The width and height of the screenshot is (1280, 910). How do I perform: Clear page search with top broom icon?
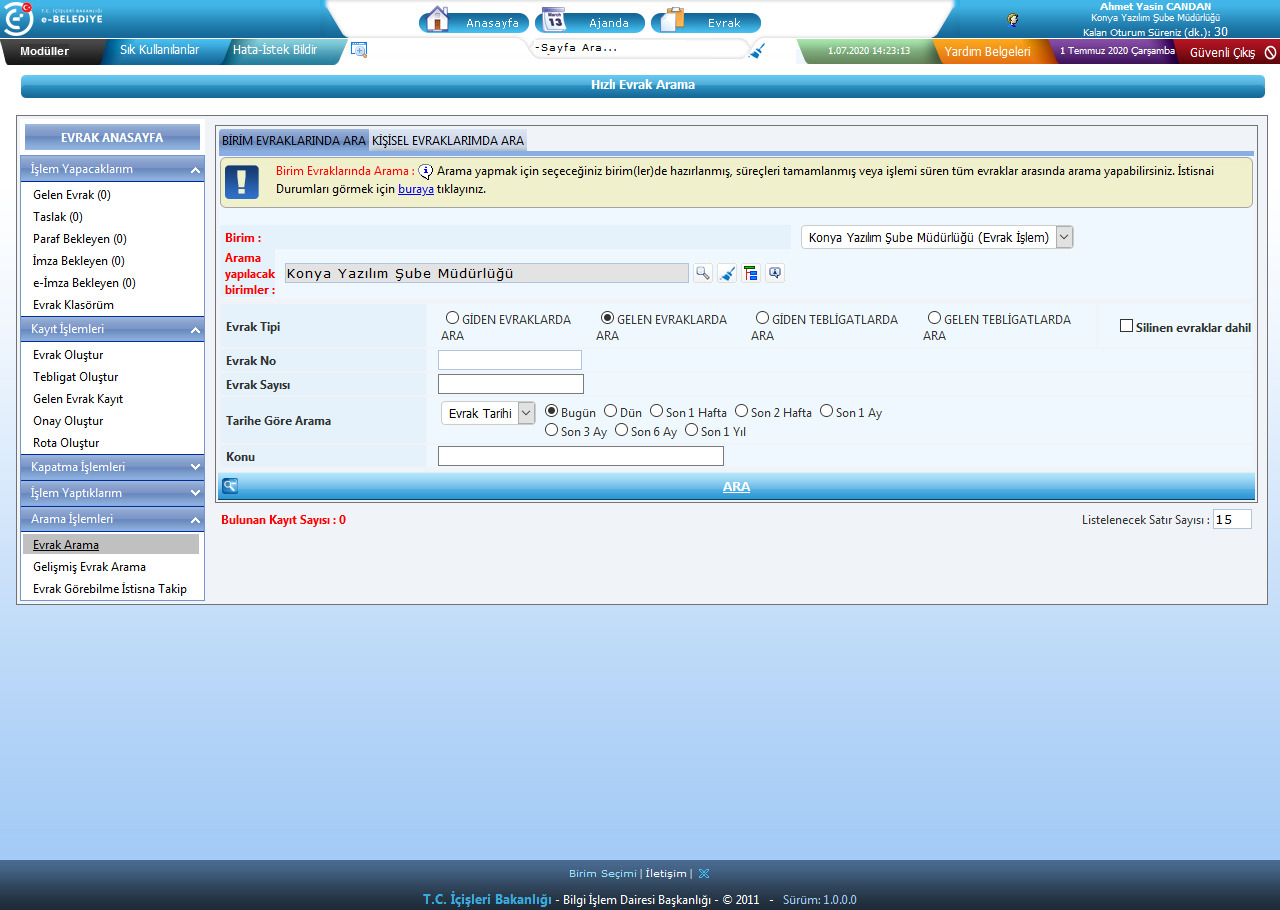757,50
